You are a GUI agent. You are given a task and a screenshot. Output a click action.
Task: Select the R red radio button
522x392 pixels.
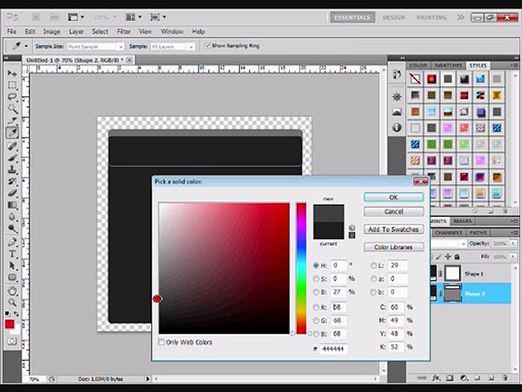pyautogui.click(x=316, y=307)
